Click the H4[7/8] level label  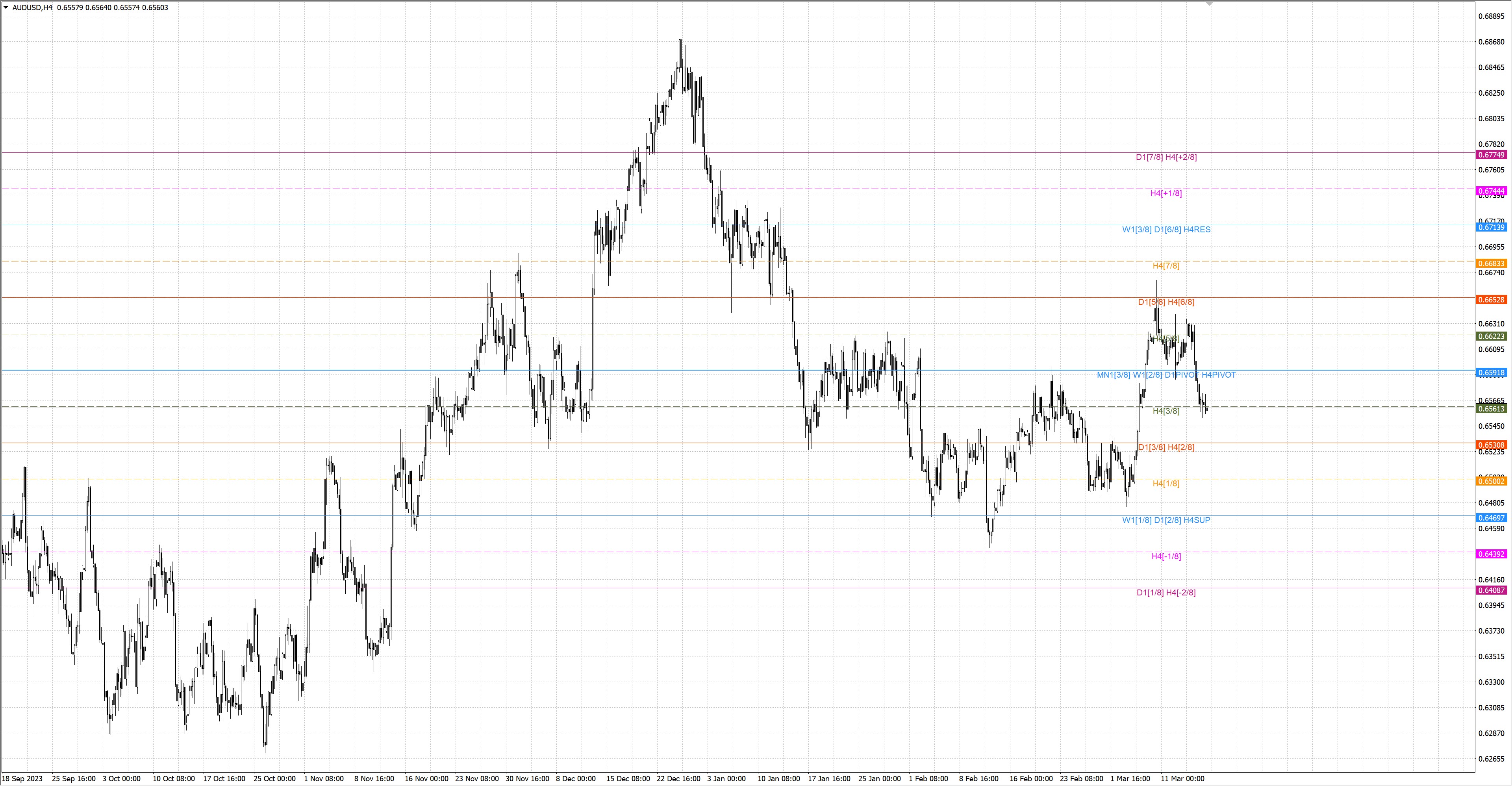(1165, 266)
